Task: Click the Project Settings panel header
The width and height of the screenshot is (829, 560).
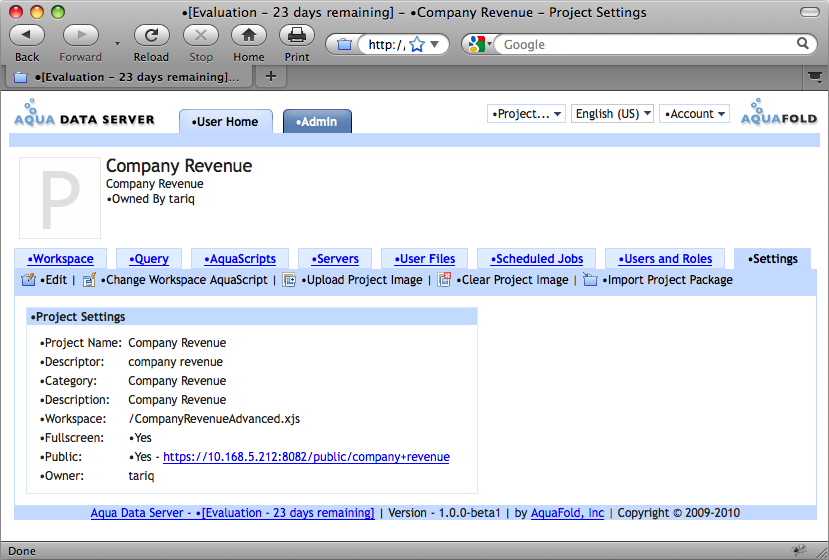Action: coord(252,317)
